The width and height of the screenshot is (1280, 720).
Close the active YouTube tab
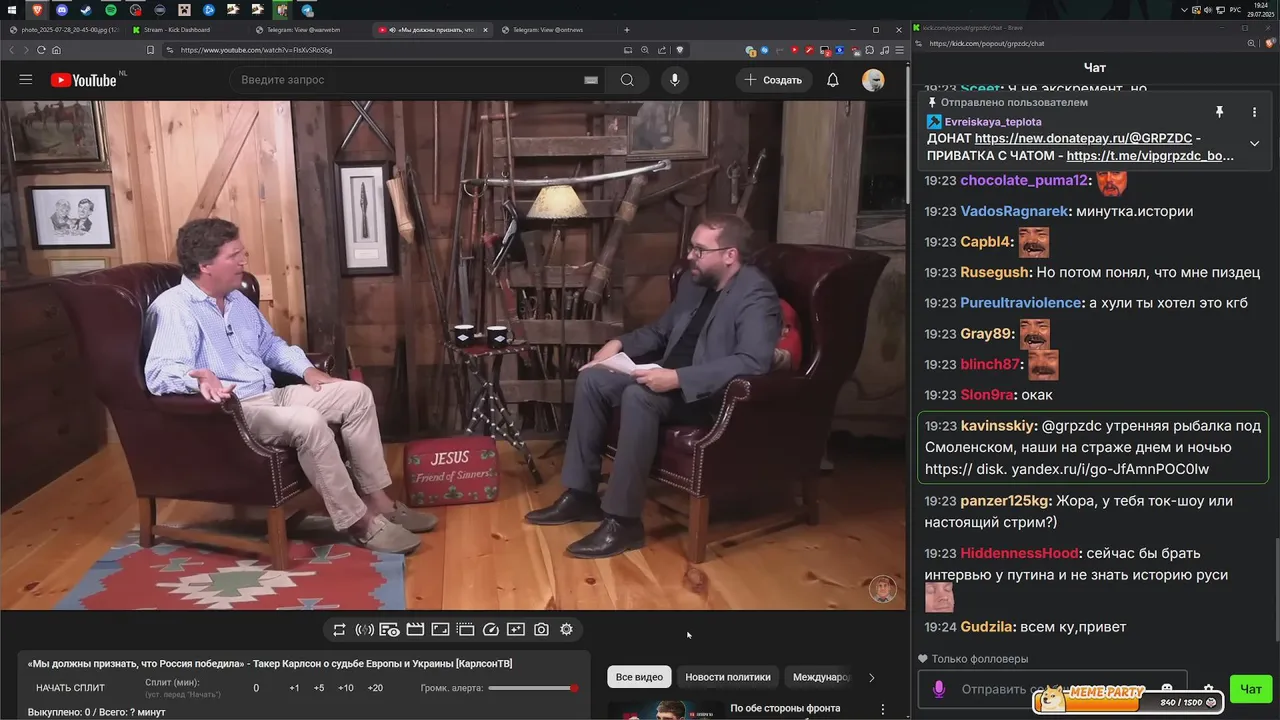click(486, 30)
